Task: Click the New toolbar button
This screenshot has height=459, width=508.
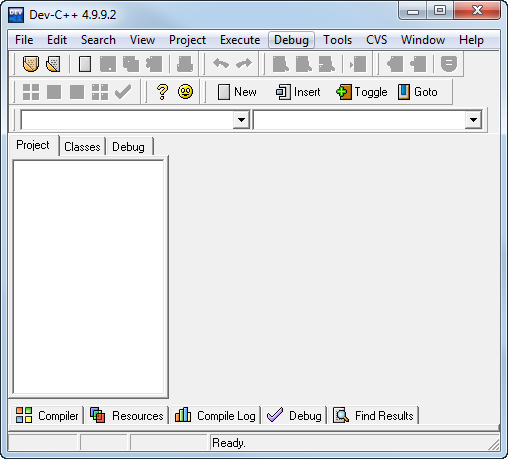Action: (x=237, y=92)
